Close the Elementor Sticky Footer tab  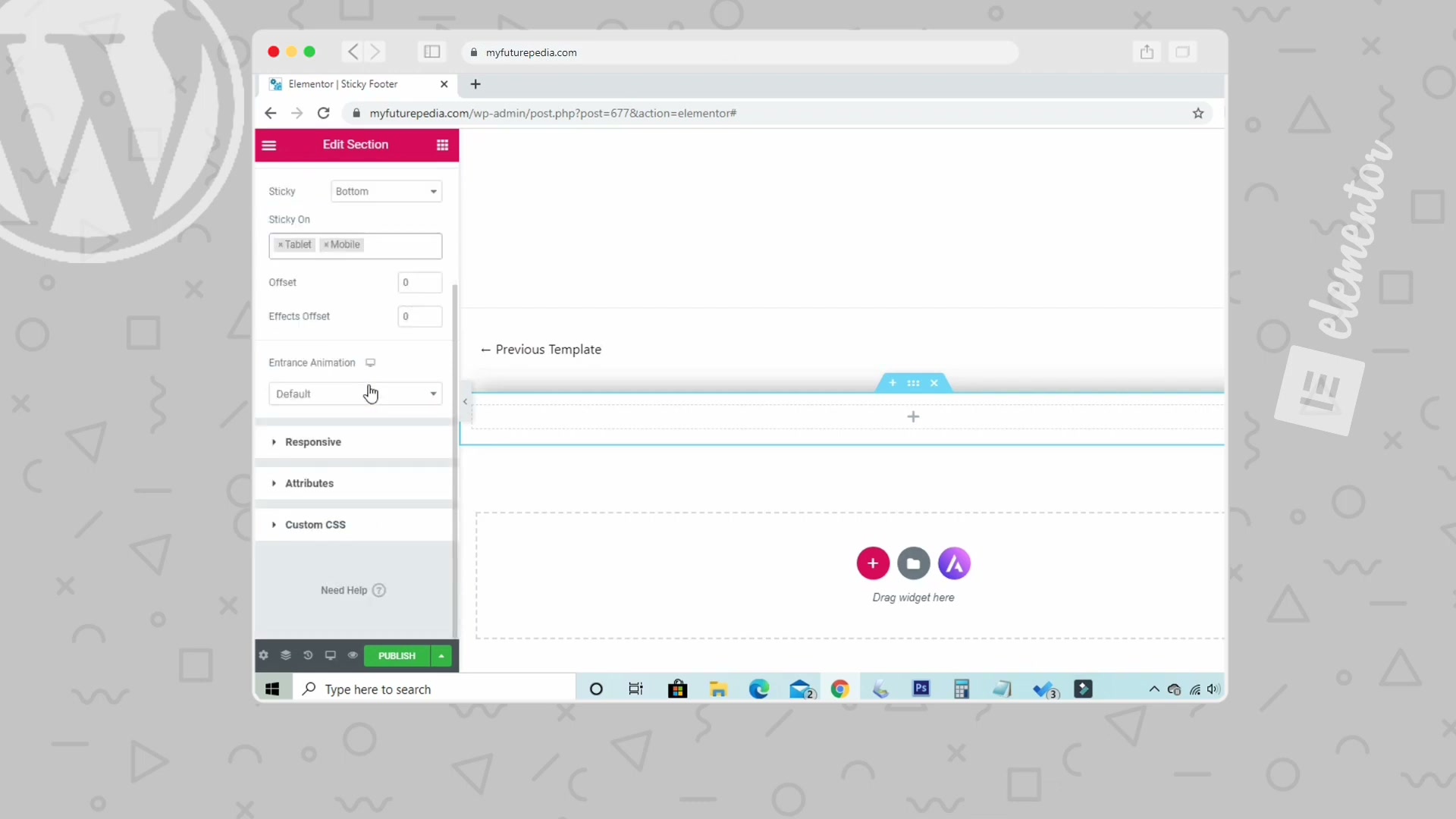(x=444, y=84)
